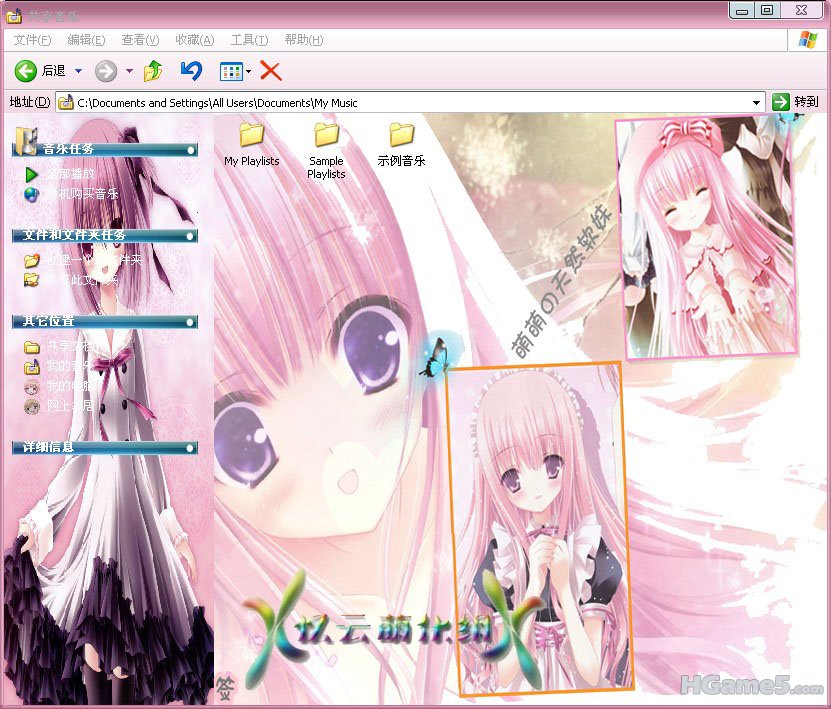This screenshot has height=709, width=831.
Task: Open the Sample Playlists folder
Action: coord(326,135)
